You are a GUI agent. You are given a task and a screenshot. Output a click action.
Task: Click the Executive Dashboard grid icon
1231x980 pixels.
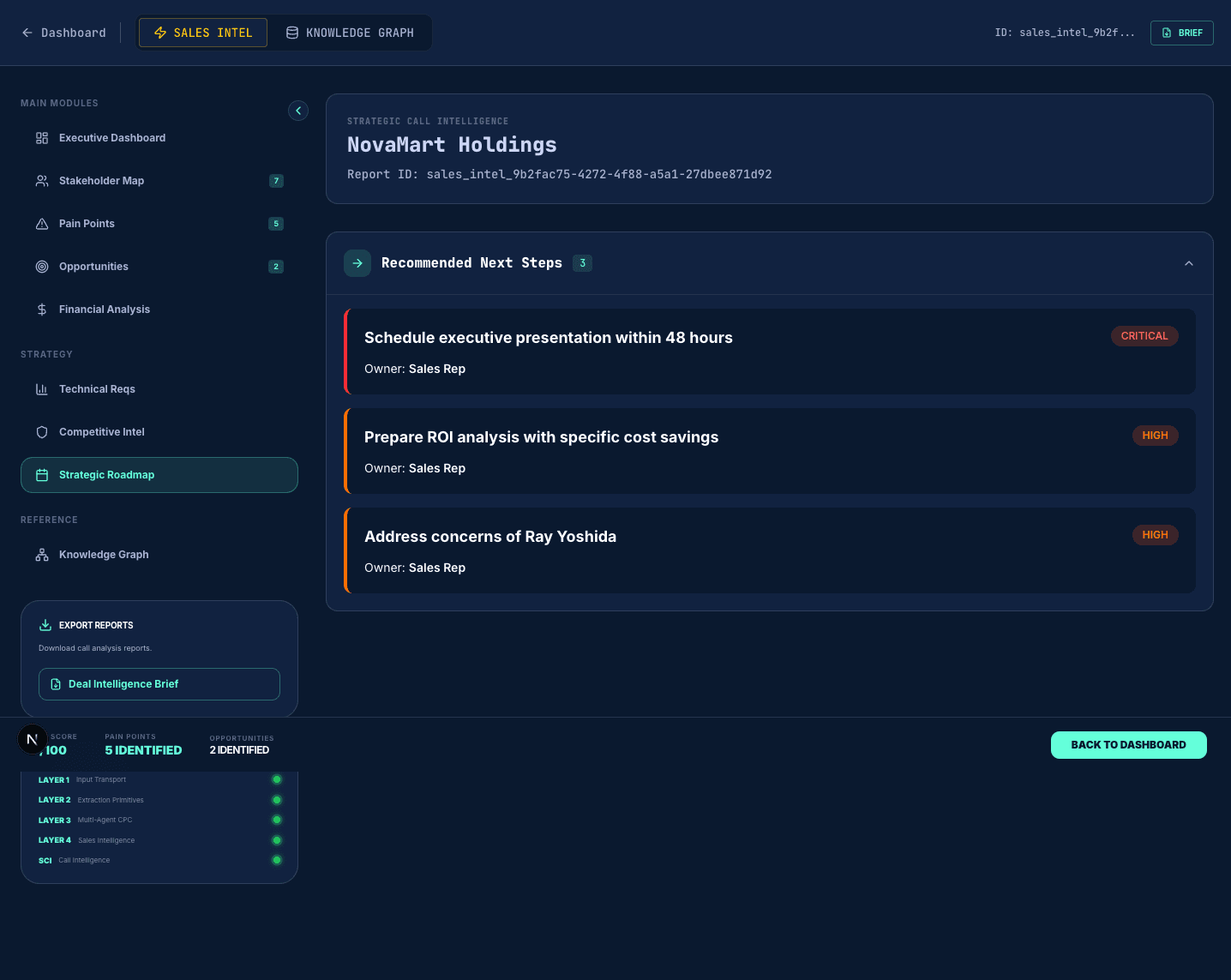tap(42, 138)
